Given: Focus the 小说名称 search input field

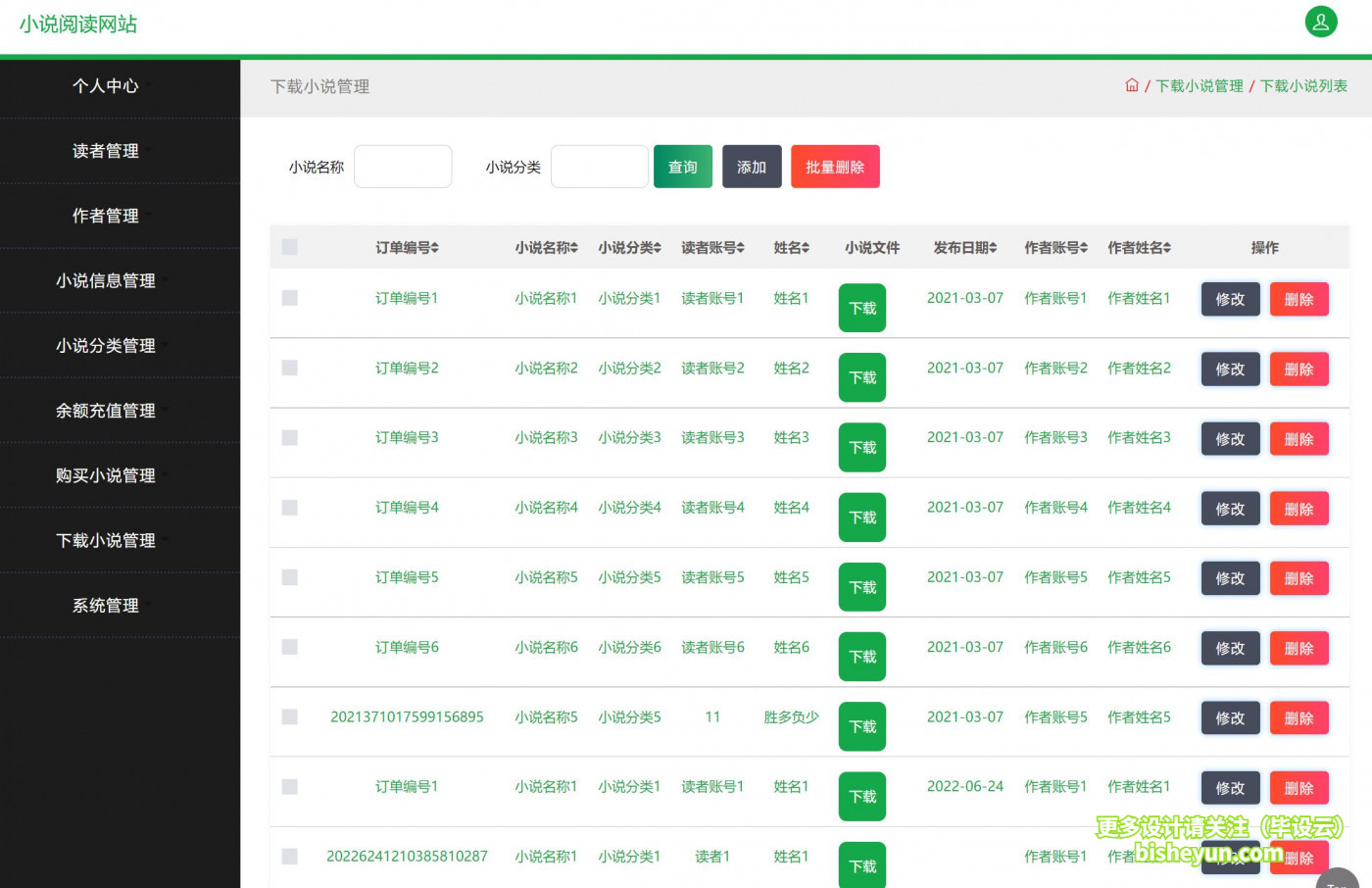Looking at the screenshot, I should tap(403, 167).
